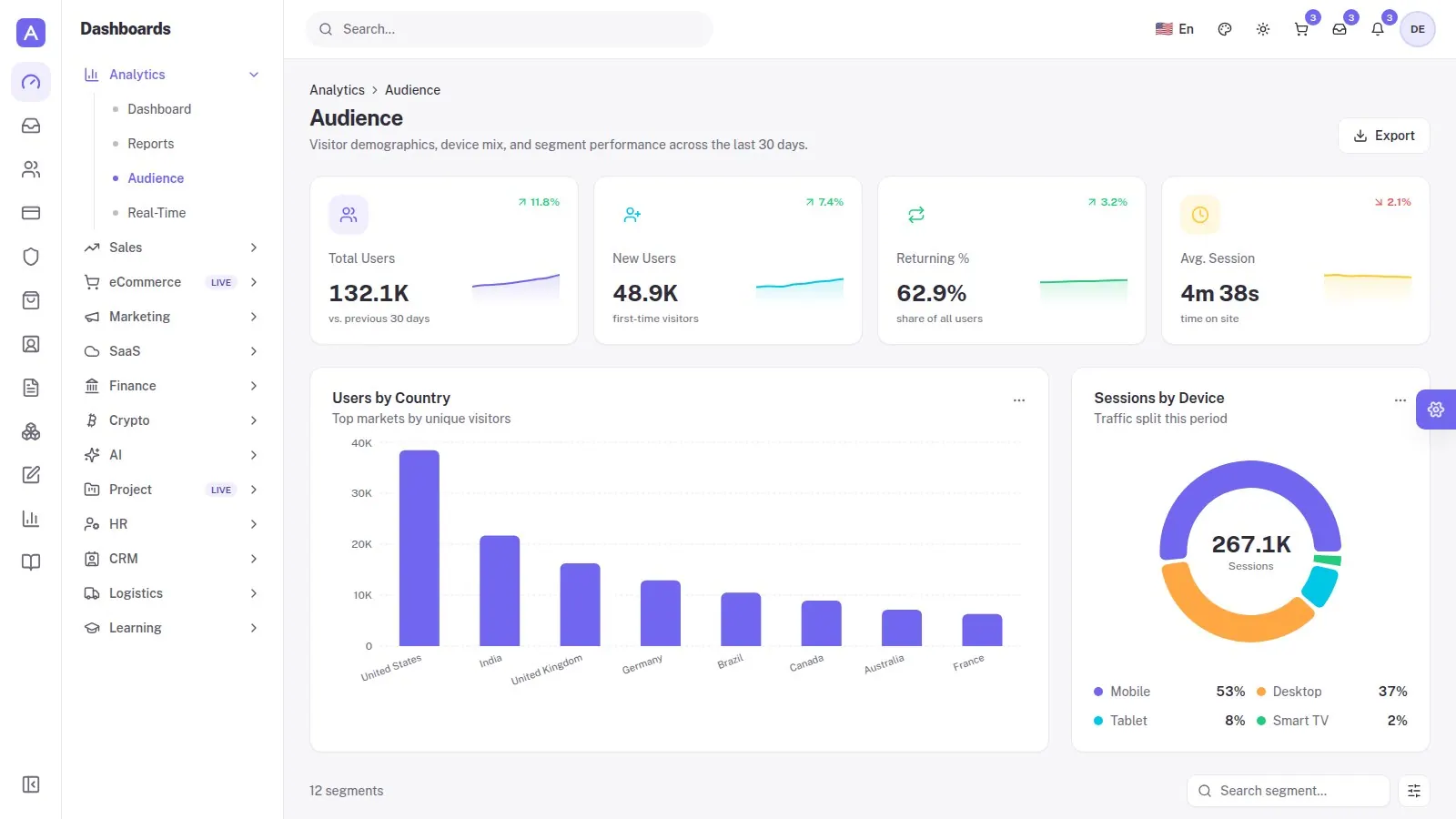Open the shield icon in the left rail
1456x819 pixels.
pos(31,257)
